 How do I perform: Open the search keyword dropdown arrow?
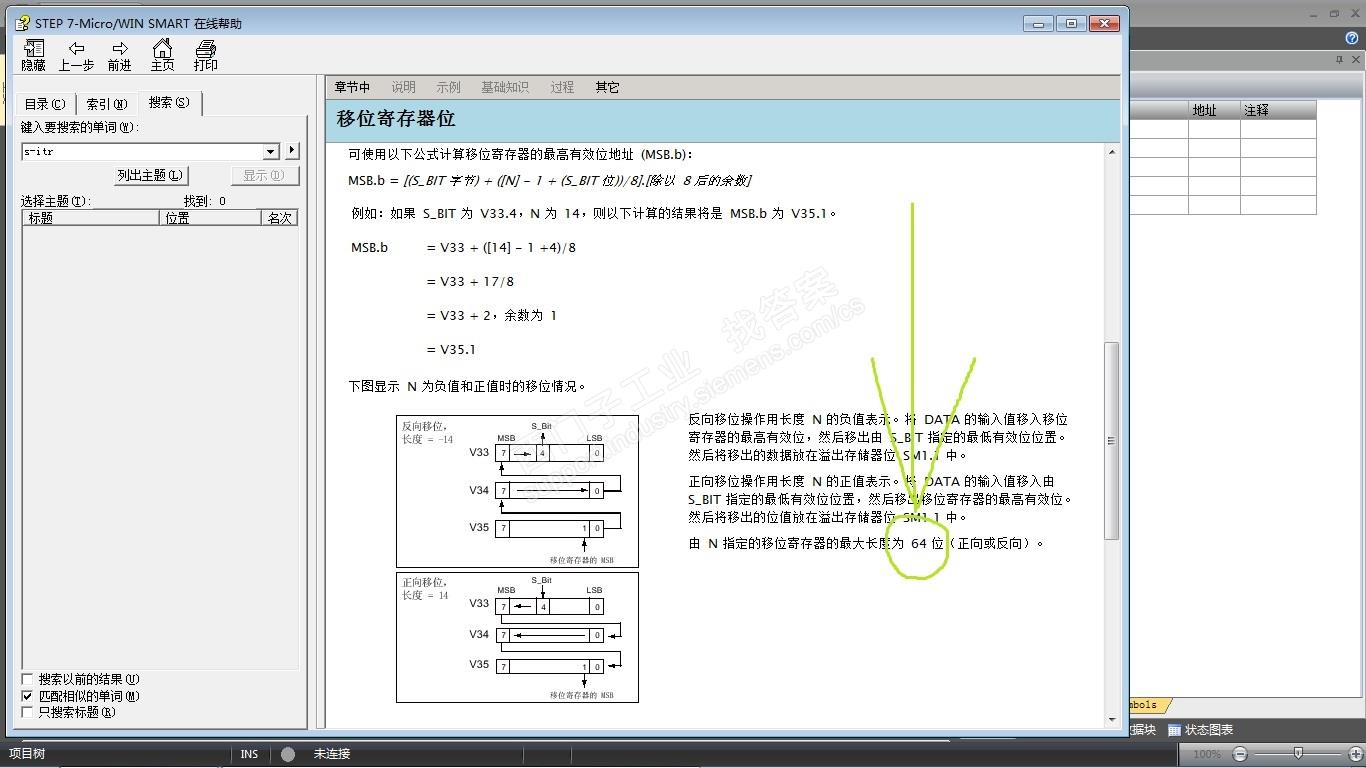[270, 151]
